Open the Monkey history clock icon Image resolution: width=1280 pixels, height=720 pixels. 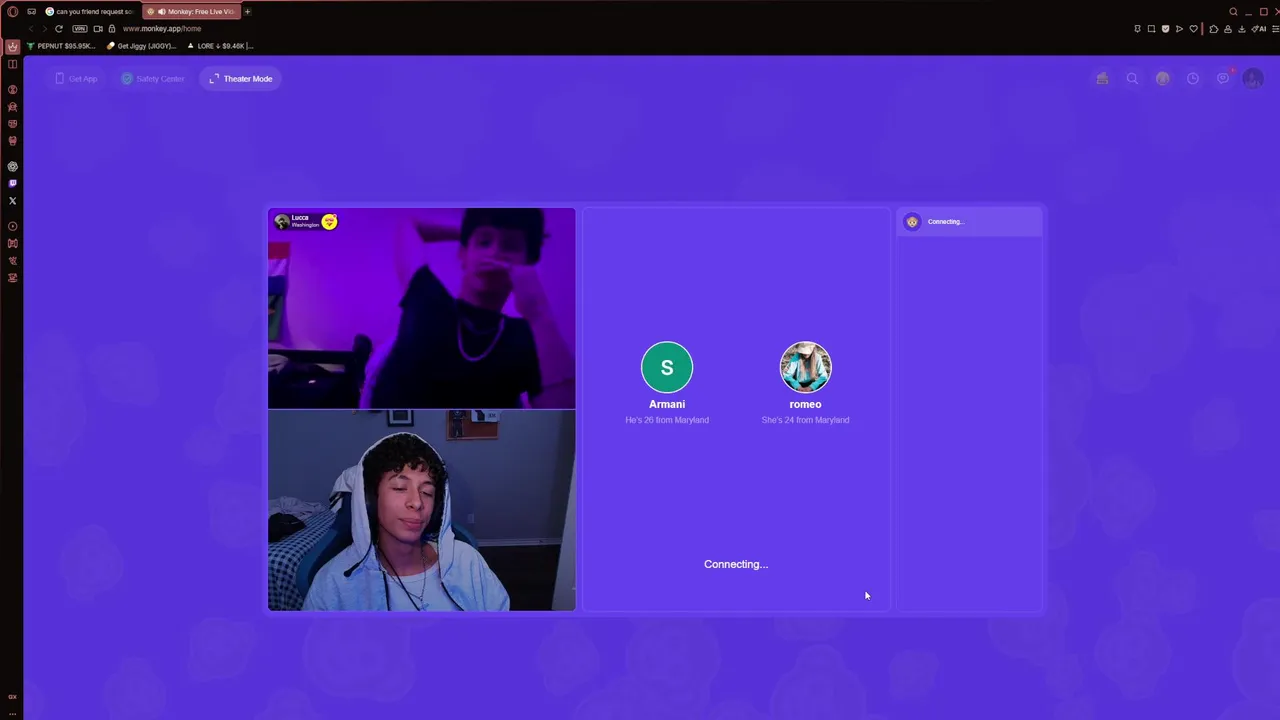(1193, 78)
